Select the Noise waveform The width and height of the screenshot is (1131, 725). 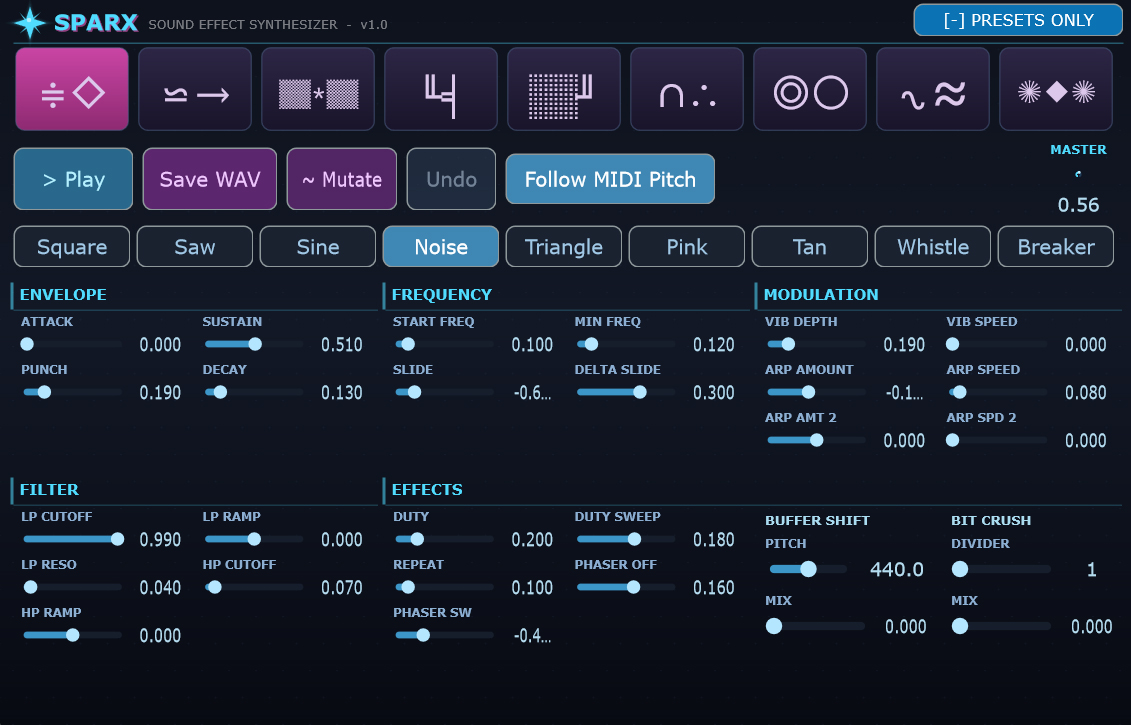[441, 247]
